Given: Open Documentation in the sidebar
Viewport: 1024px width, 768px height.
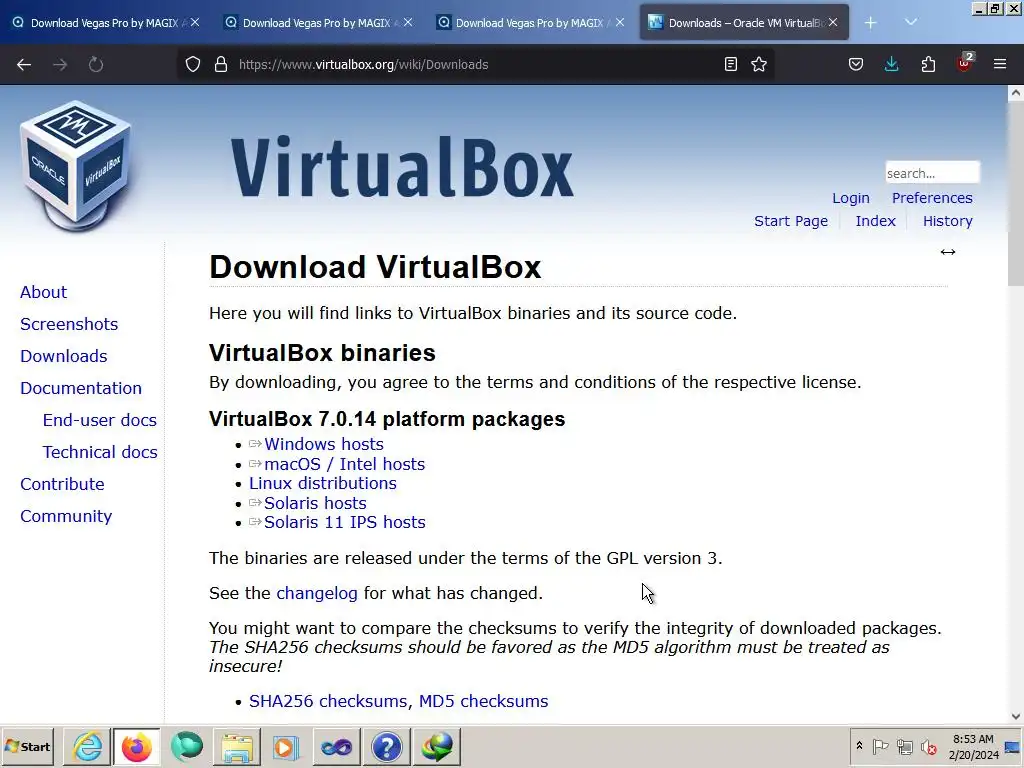Looking at the screenshot, I should pos(80,388).
